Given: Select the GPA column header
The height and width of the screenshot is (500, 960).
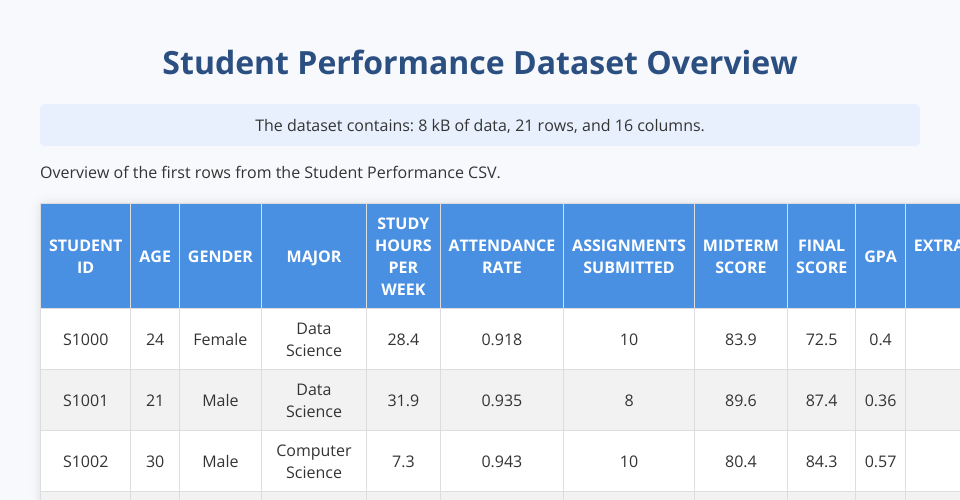Looking at the screenshot, I should (x=880, y=256).
